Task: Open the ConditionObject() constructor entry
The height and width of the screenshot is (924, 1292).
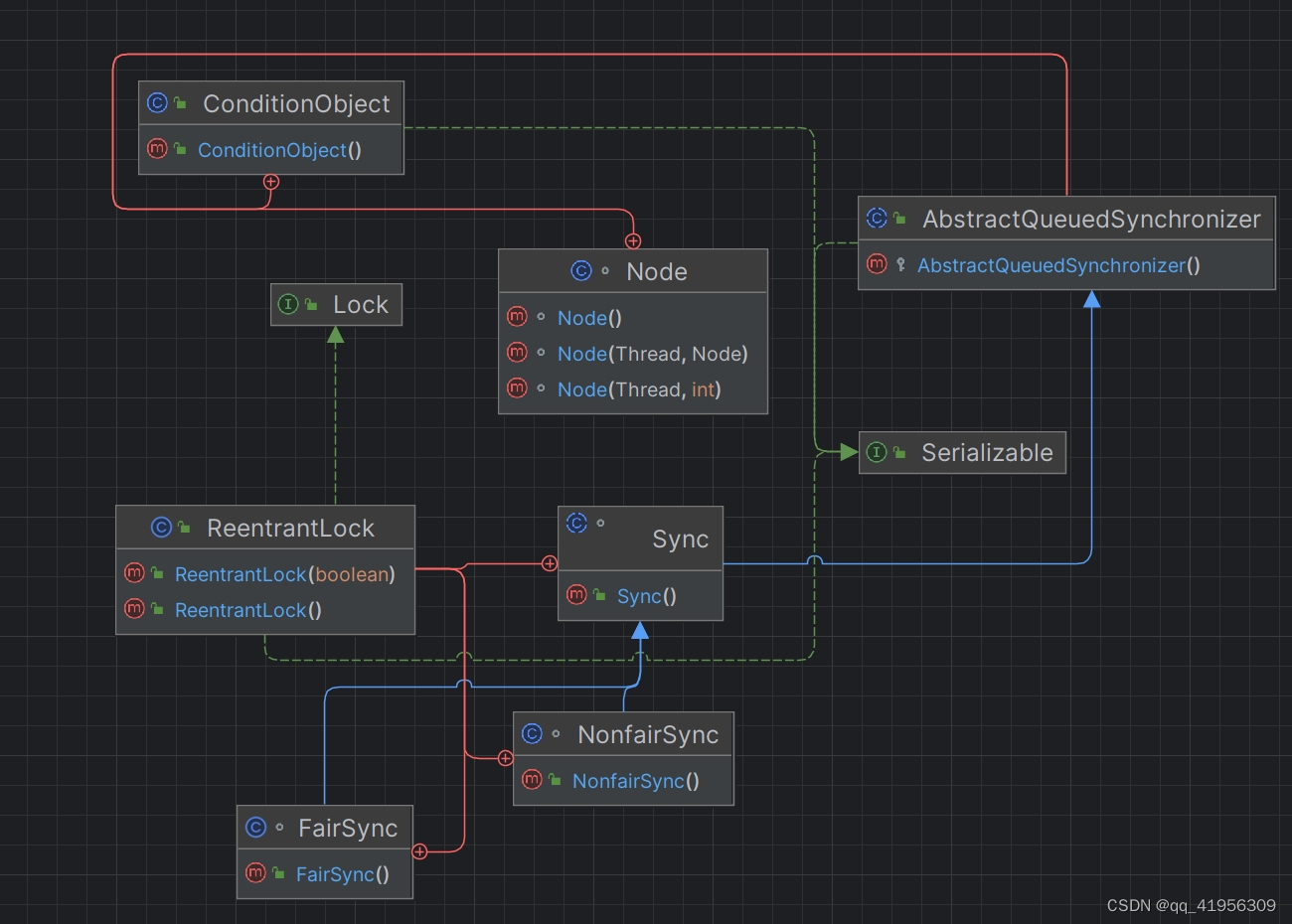Action: click(279, 150)
